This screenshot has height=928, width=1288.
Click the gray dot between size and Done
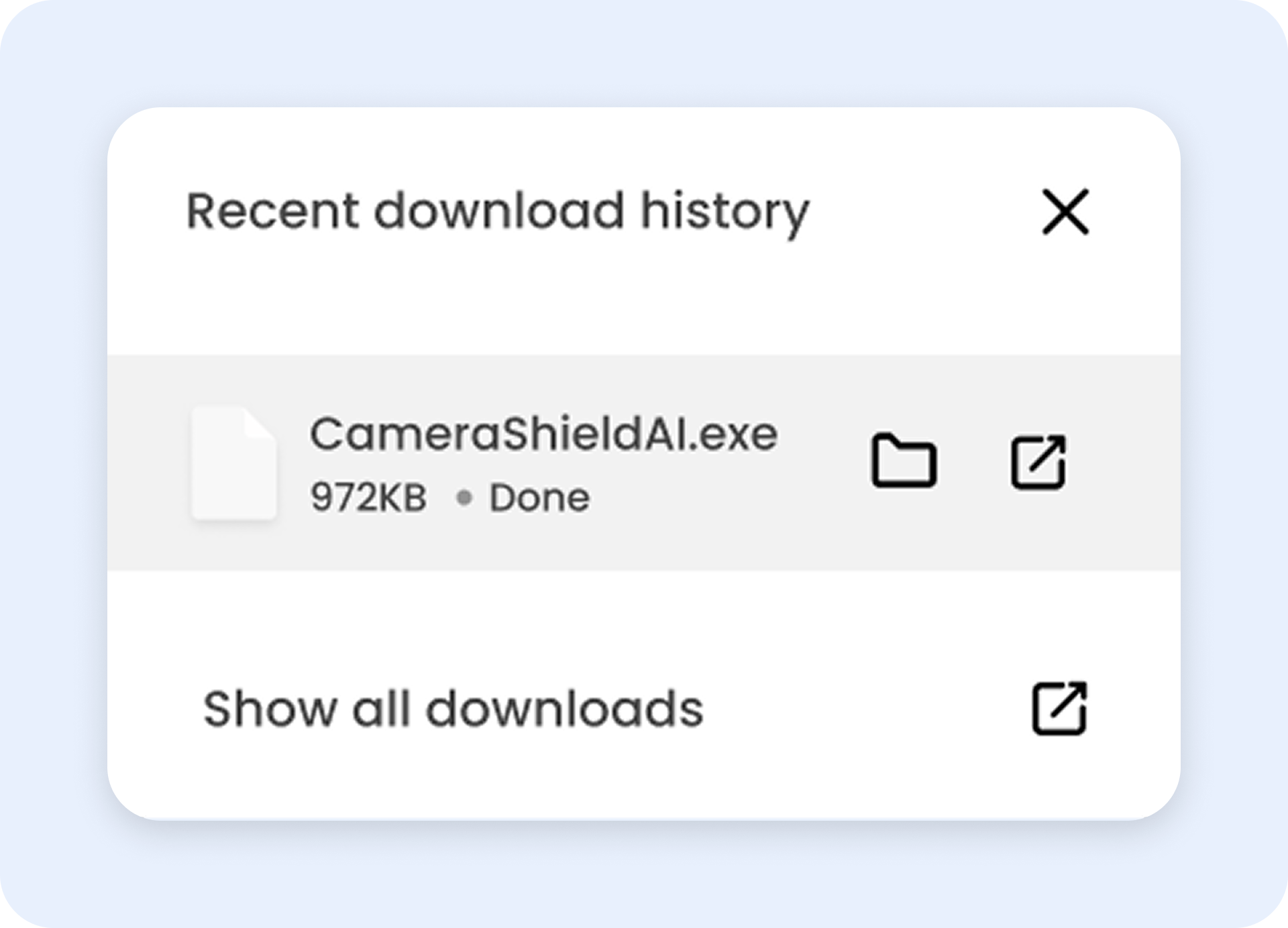point(464,496)
